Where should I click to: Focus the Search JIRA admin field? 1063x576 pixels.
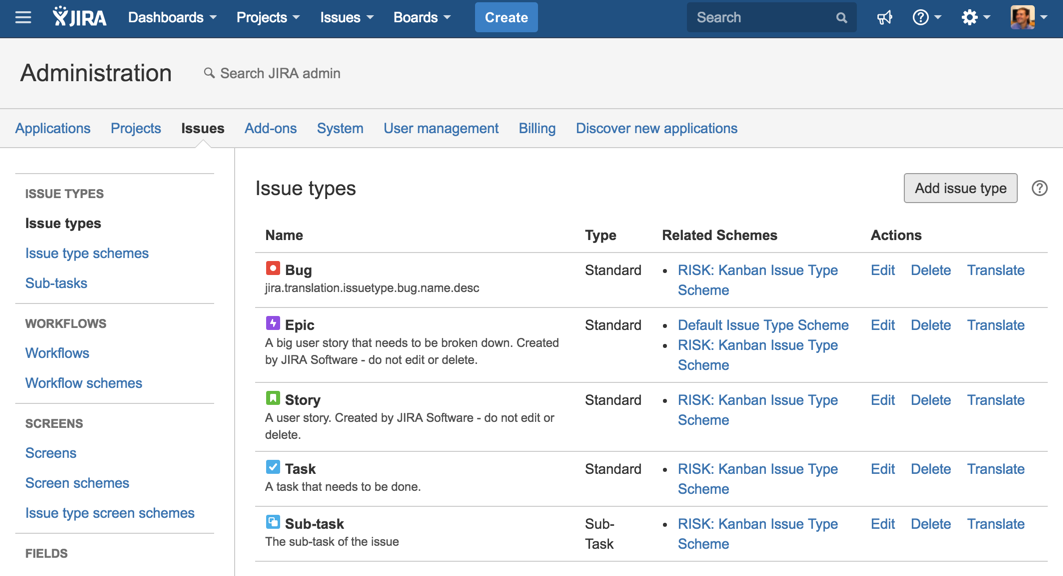280,73
